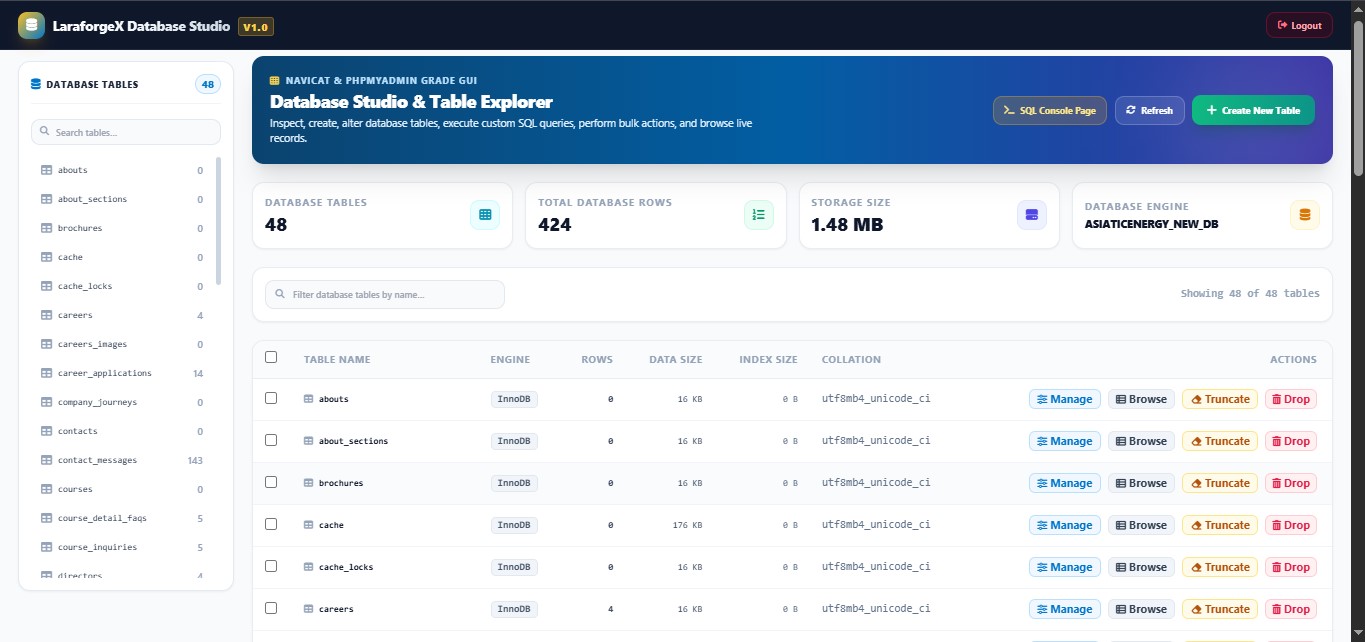Click the 176 KB data size for cache
Image resolution: width=1365 pixels, height=642 pixels.
pos(686,525)
